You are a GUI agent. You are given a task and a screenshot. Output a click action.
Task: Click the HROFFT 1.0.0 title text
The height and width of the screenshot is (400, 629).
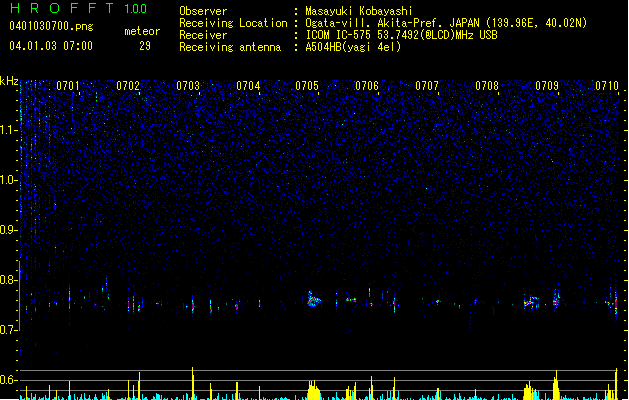(79, 8)
